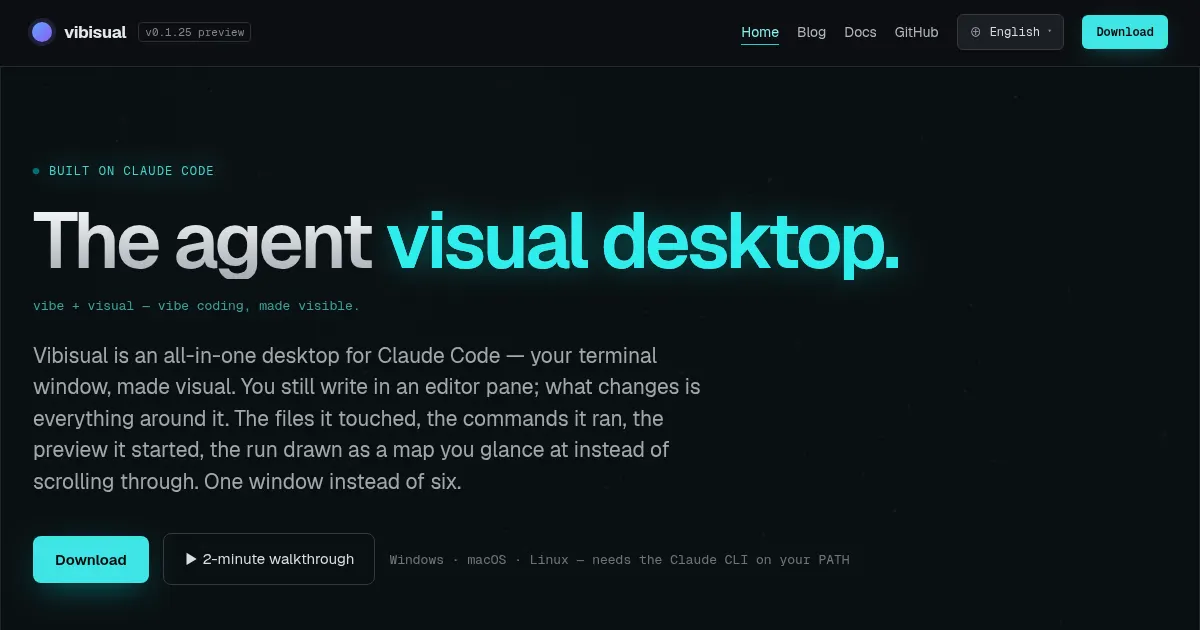Open the Docs nav link
The height and width of the screenshot is (630, 1200).
(x=860, y=32)
